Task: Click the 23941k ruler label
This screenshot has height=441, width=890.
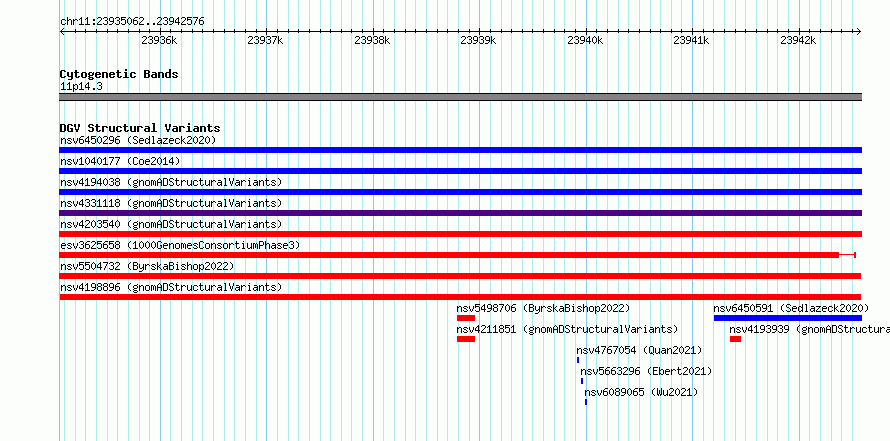Action: (x=692, y=40)
